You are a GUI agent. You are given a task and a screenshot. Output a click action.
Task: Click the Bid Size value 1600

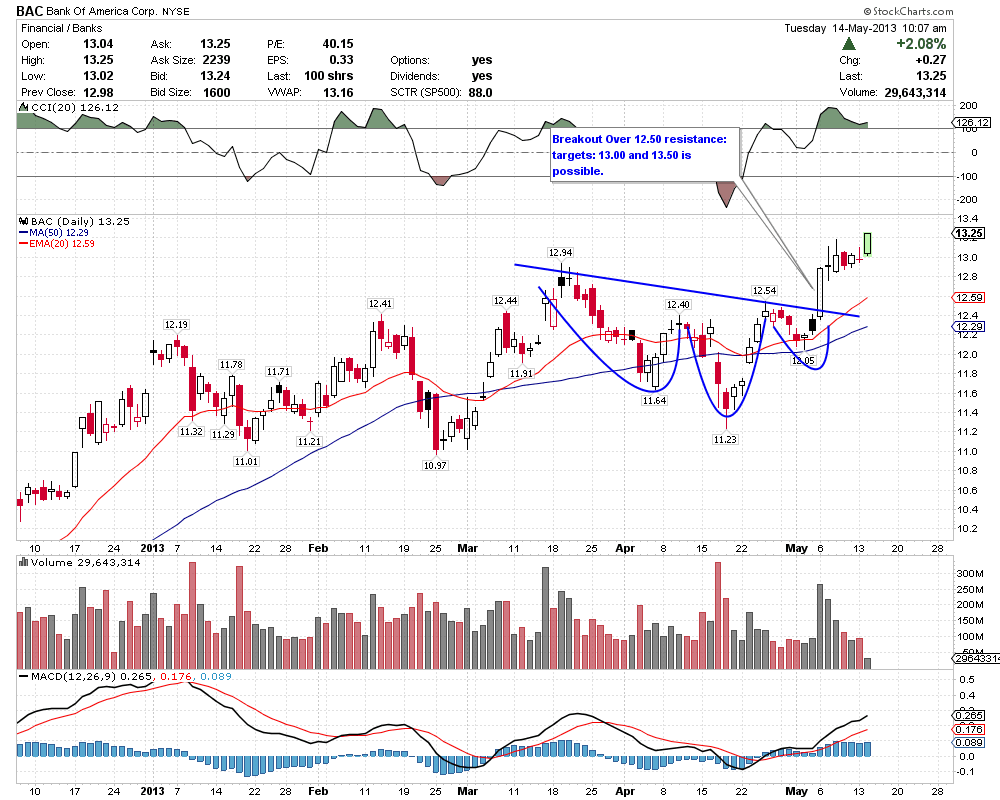coord(217,93)
